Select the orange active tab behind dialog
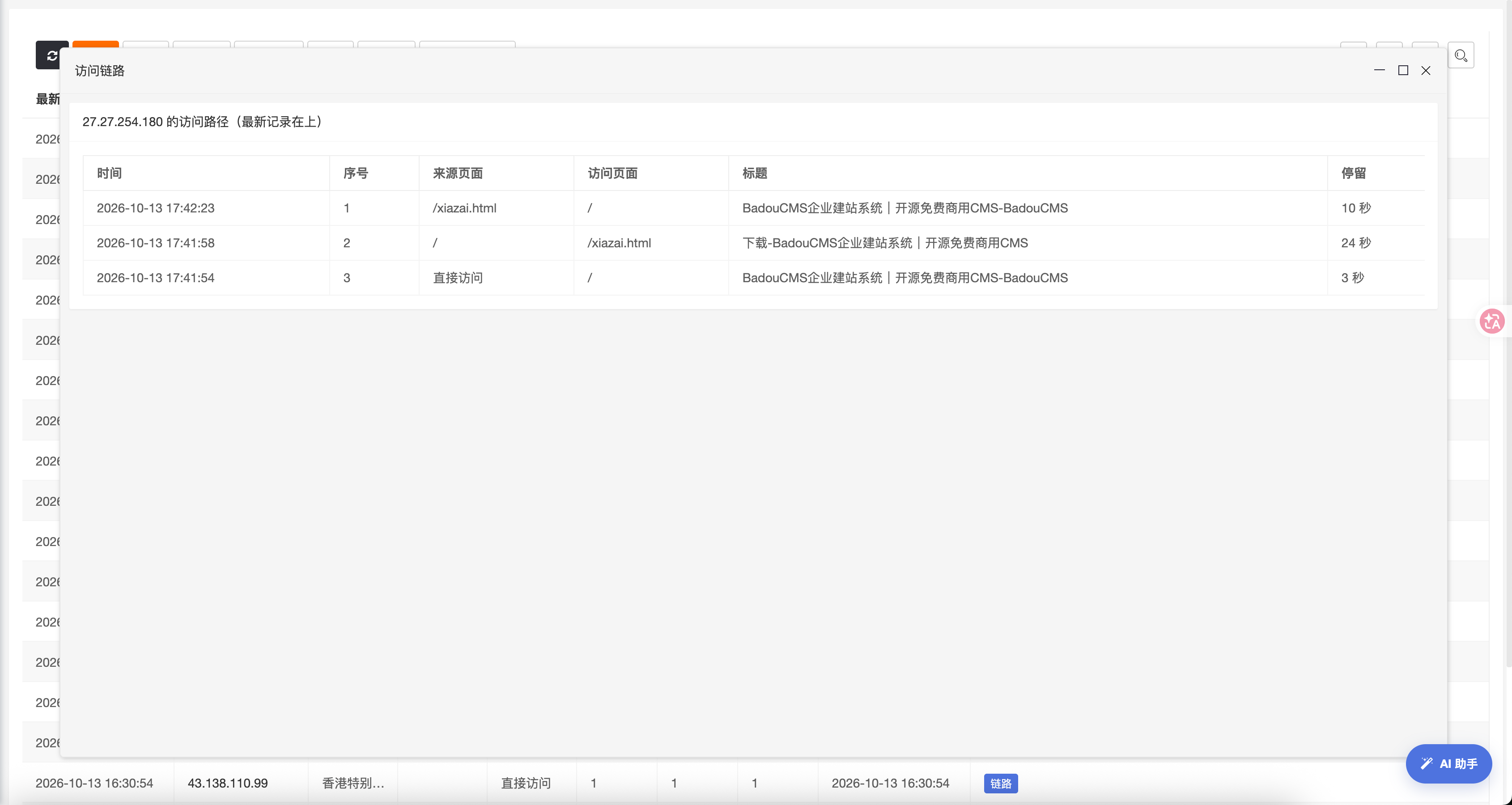The image size is (1512, 805). coord(96,44)
